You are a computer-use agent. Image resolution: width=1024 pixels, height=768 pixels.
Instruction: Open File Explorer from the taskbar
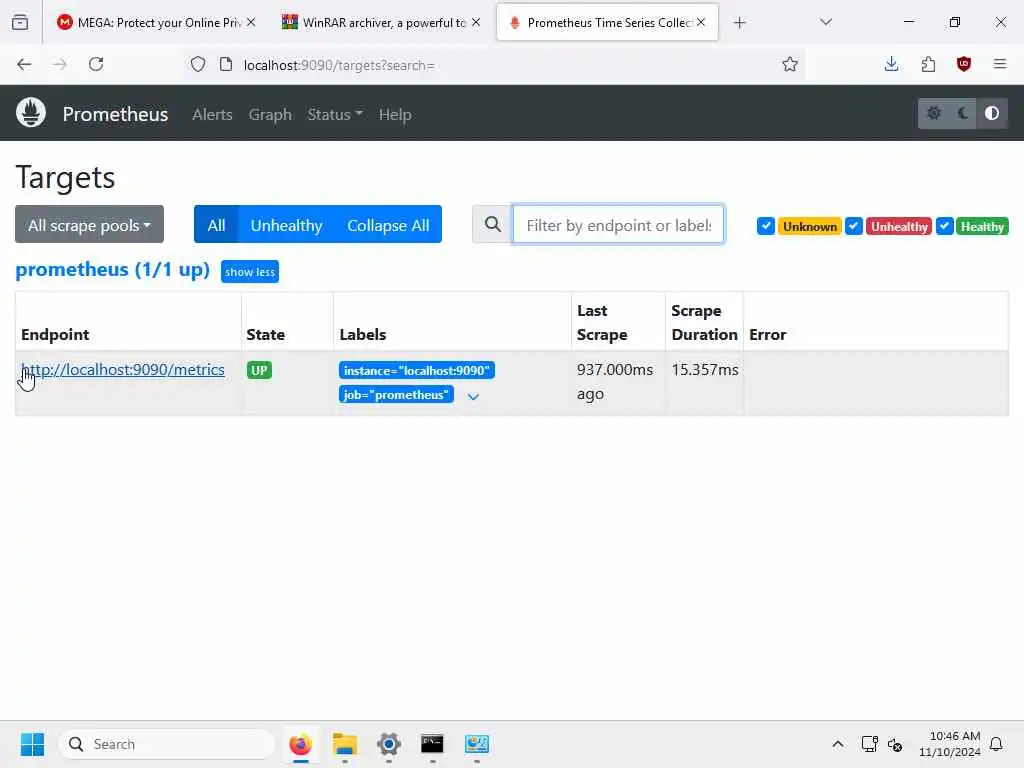click(x=345, y=744)
